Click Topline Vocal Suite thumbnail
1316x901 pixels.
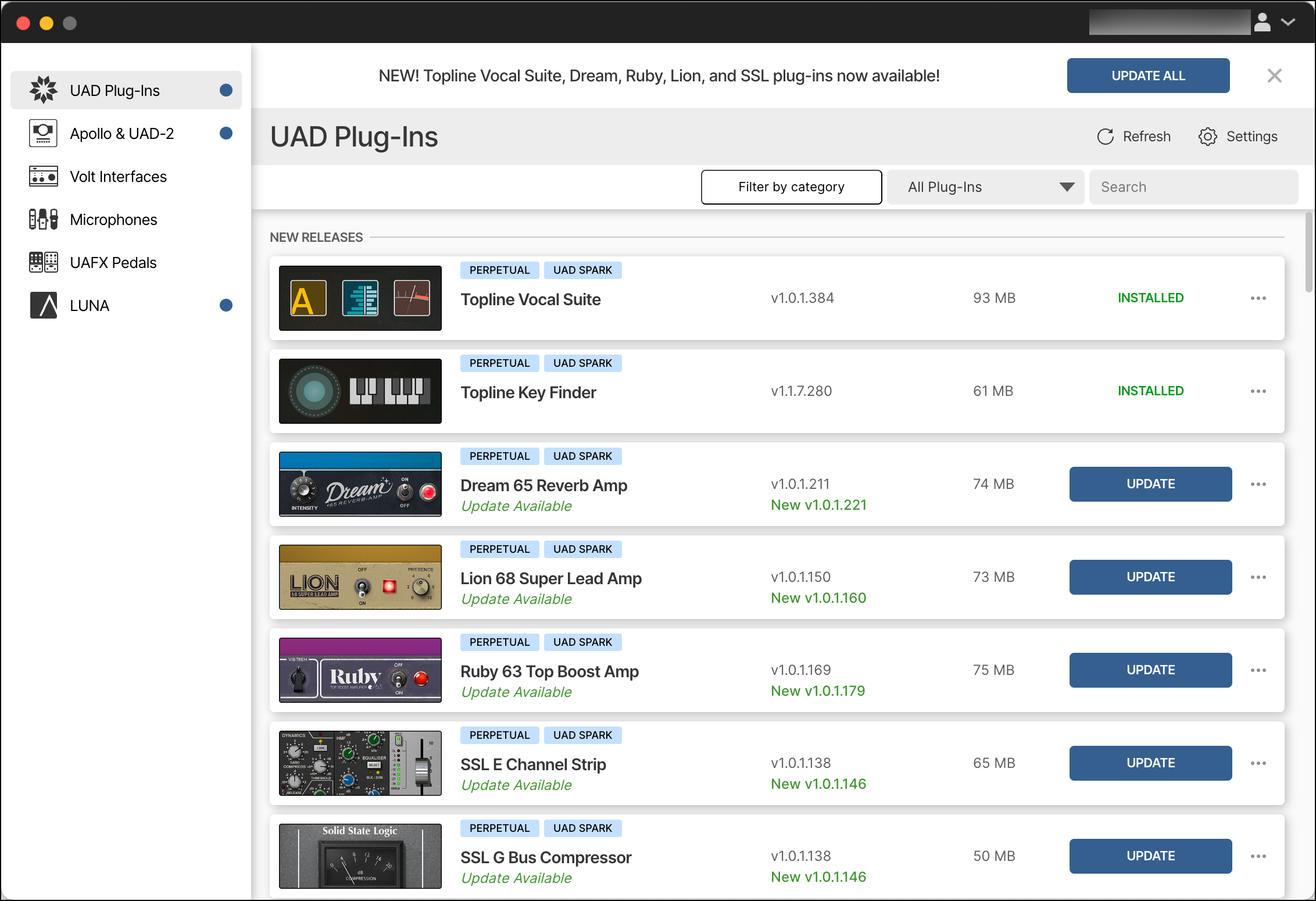(x=360, y=298)
